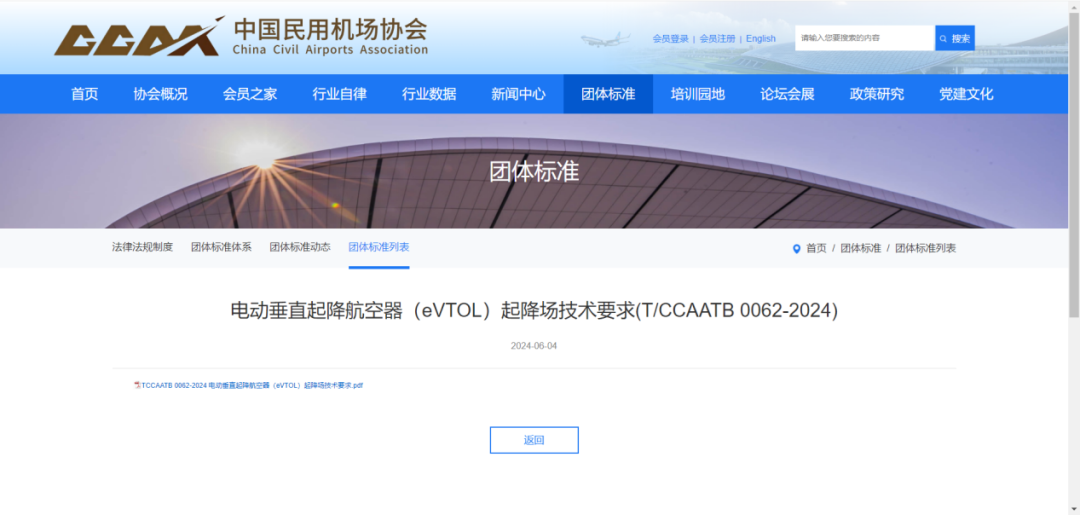The height and width of the screenshot is (515, 1080).
Task: Switch to the 团体标准体系 sub-tab
Action: point(221,247)
